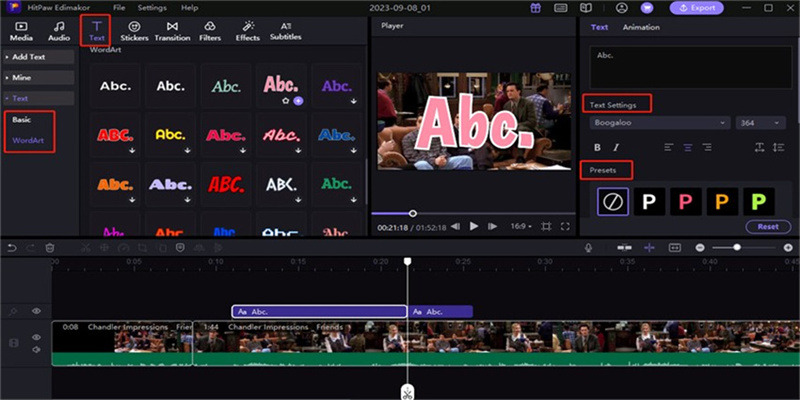Screen dimensions: 800x400
Task: Choose the yellow Abc. WordArt style
Action: point(171,135)
